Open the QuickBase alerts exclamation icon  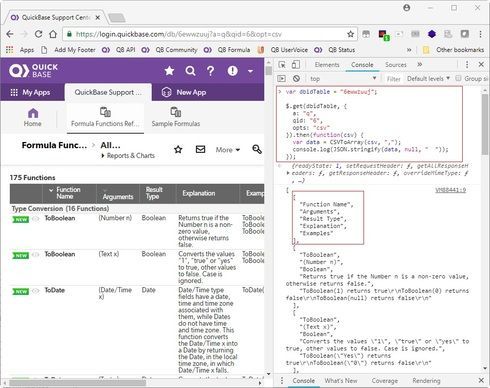pos(232,71)
